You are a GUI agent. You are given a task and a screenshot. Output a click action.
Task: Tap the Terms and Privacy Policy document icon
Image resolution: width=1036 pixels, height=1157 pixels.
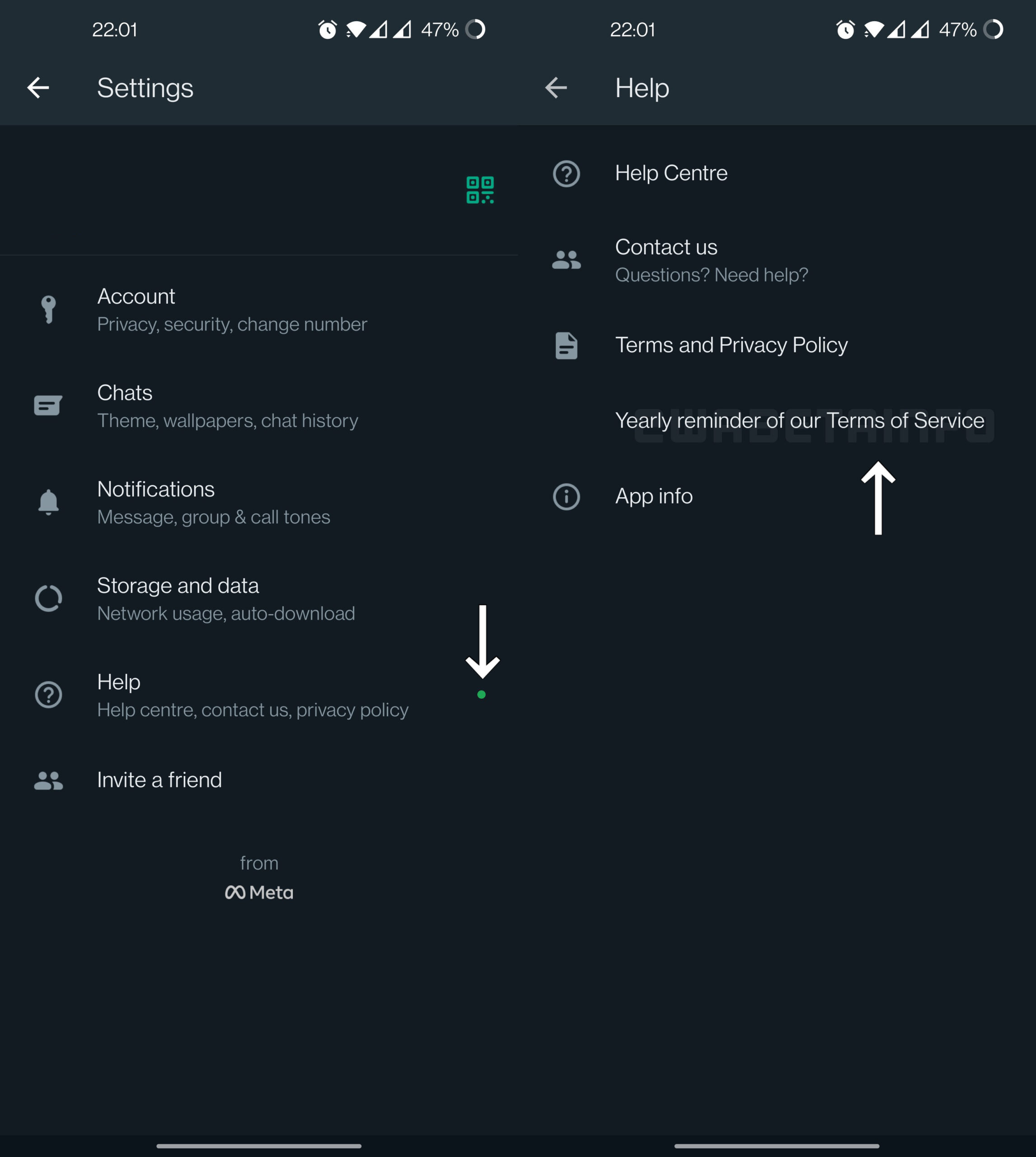click(x=566, y=346)
